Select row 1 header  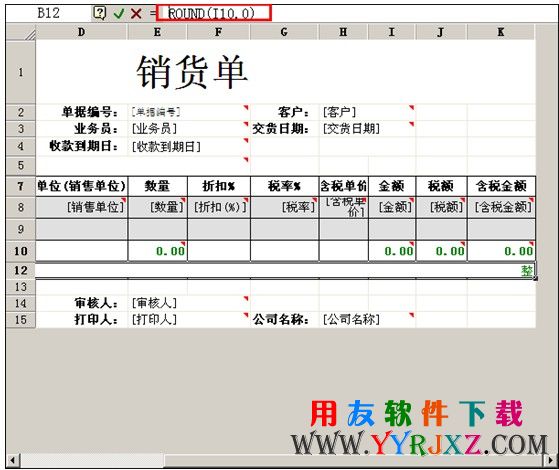pos(21,72)
